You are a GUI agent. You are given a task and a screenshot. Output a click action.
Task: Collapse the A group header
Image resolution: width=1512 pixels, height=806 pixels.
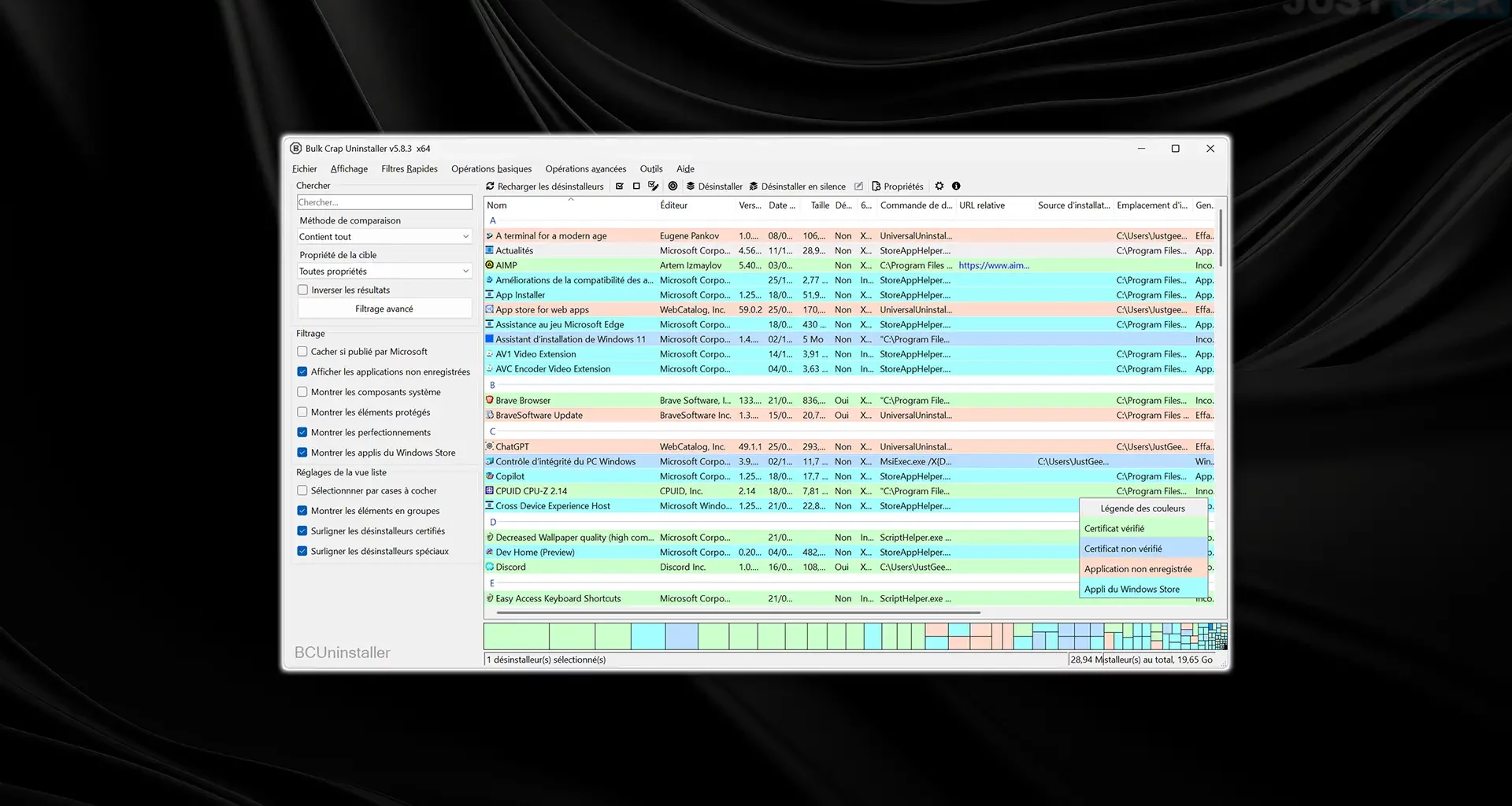pyautogui.click(x=493, y=220)
